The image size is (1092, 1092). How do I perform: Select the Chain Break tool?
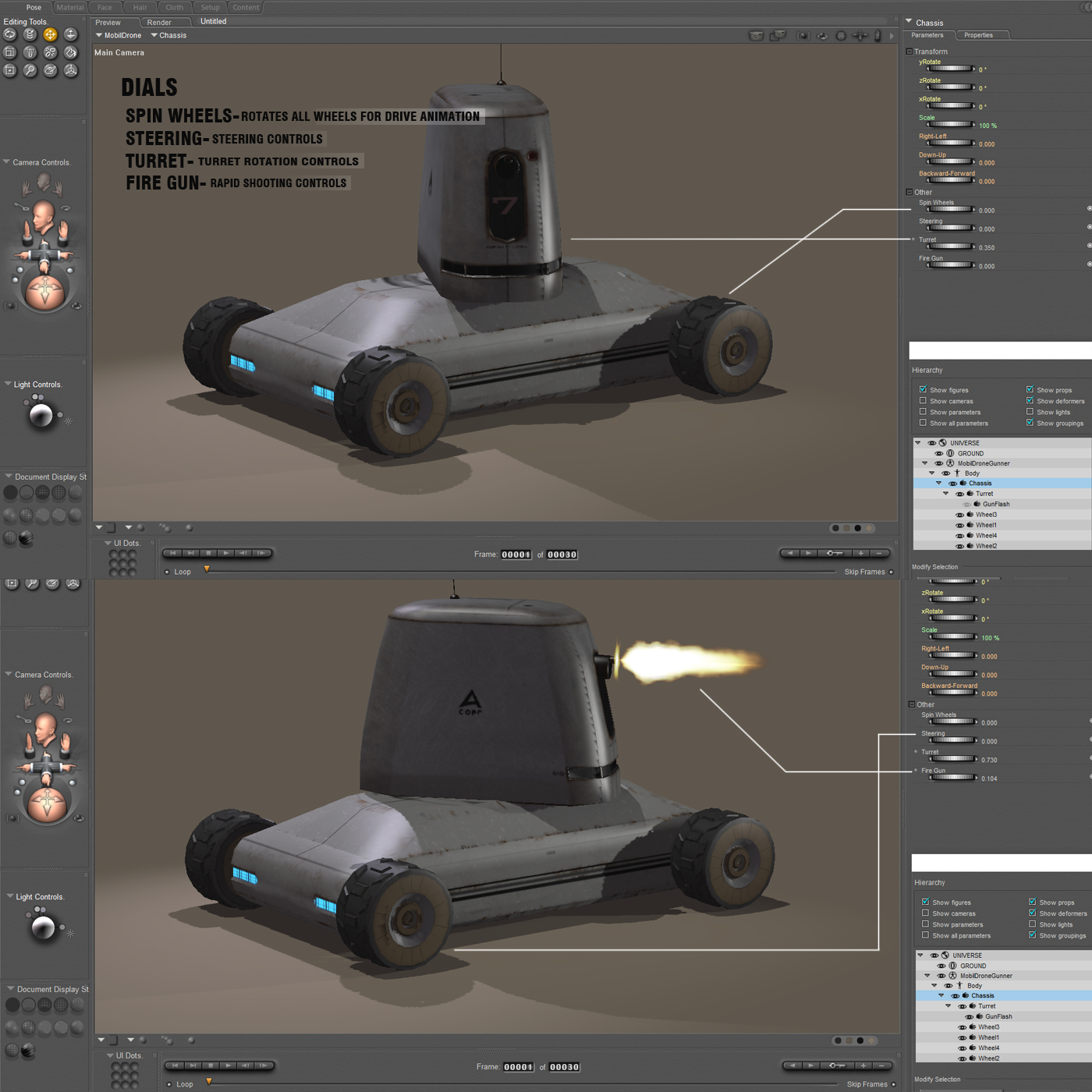[x=50, y=52]
